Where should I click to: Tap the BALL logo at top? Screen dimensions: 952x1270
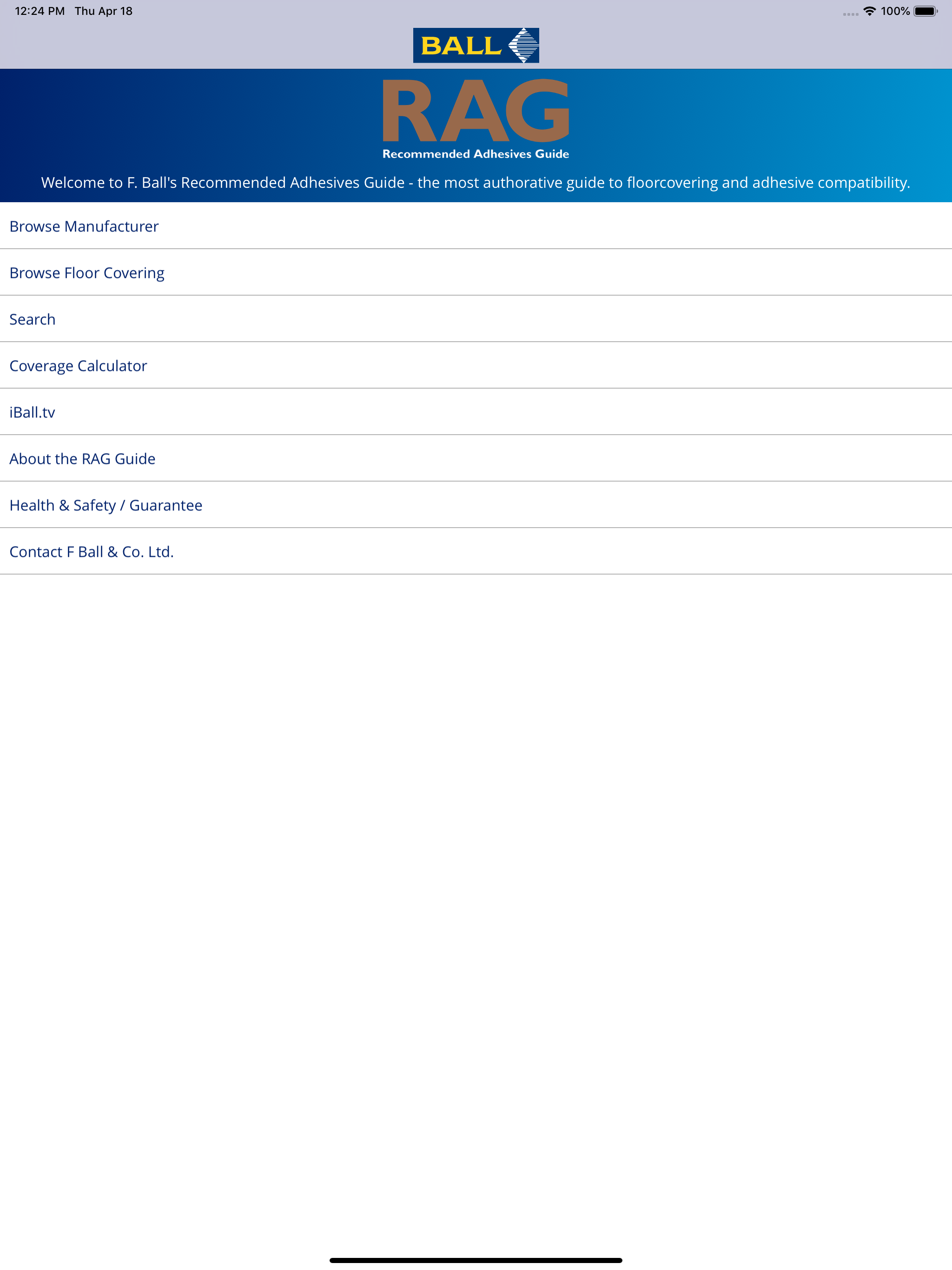476,46
